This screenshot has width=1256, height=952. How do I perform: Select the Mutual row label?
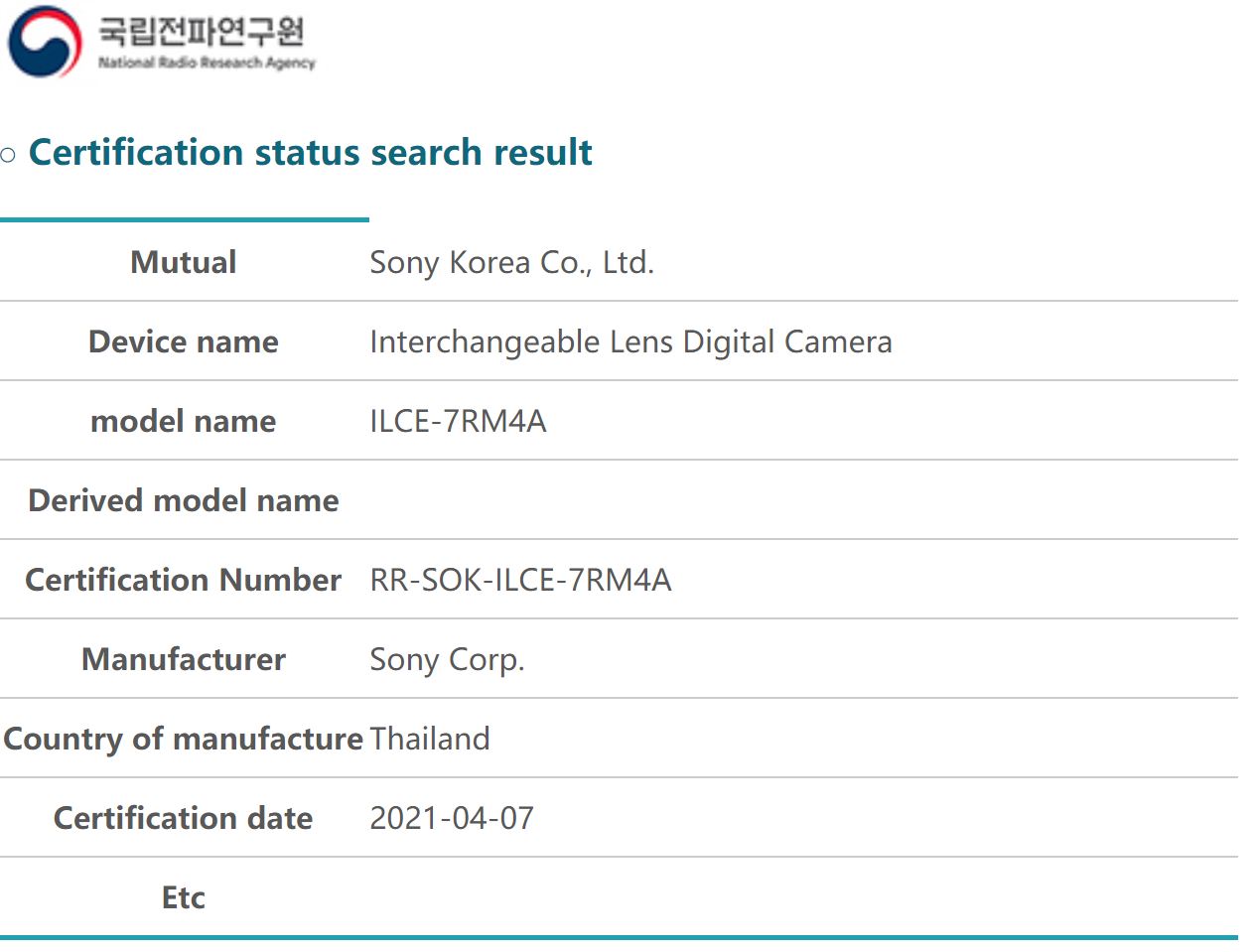[184, 262]
